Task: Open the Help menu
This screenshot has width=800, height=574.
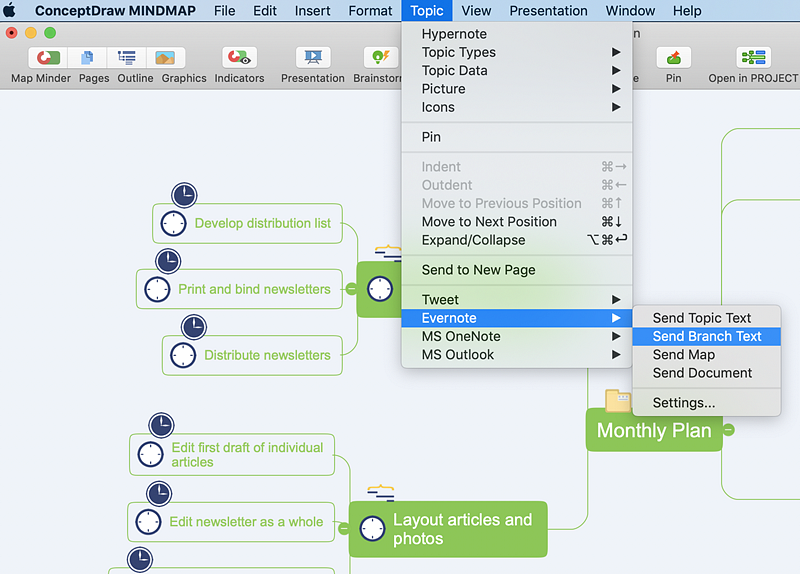Action: [x=687, y=11]
